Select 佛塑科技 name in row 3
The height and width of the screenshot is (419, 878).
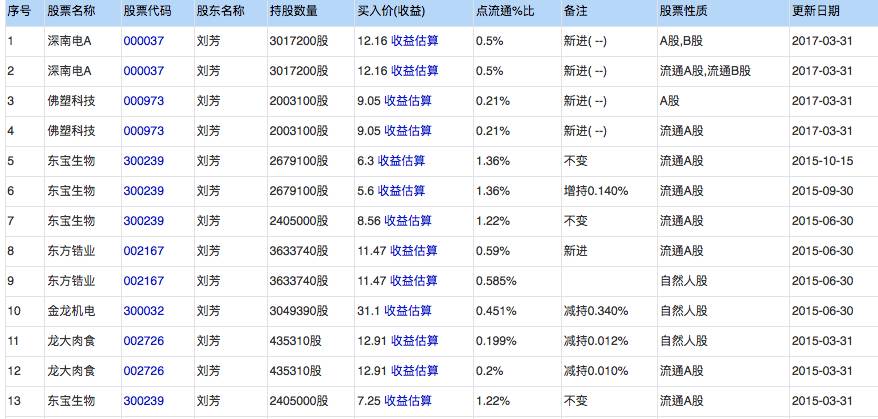[x=71, y=101]
